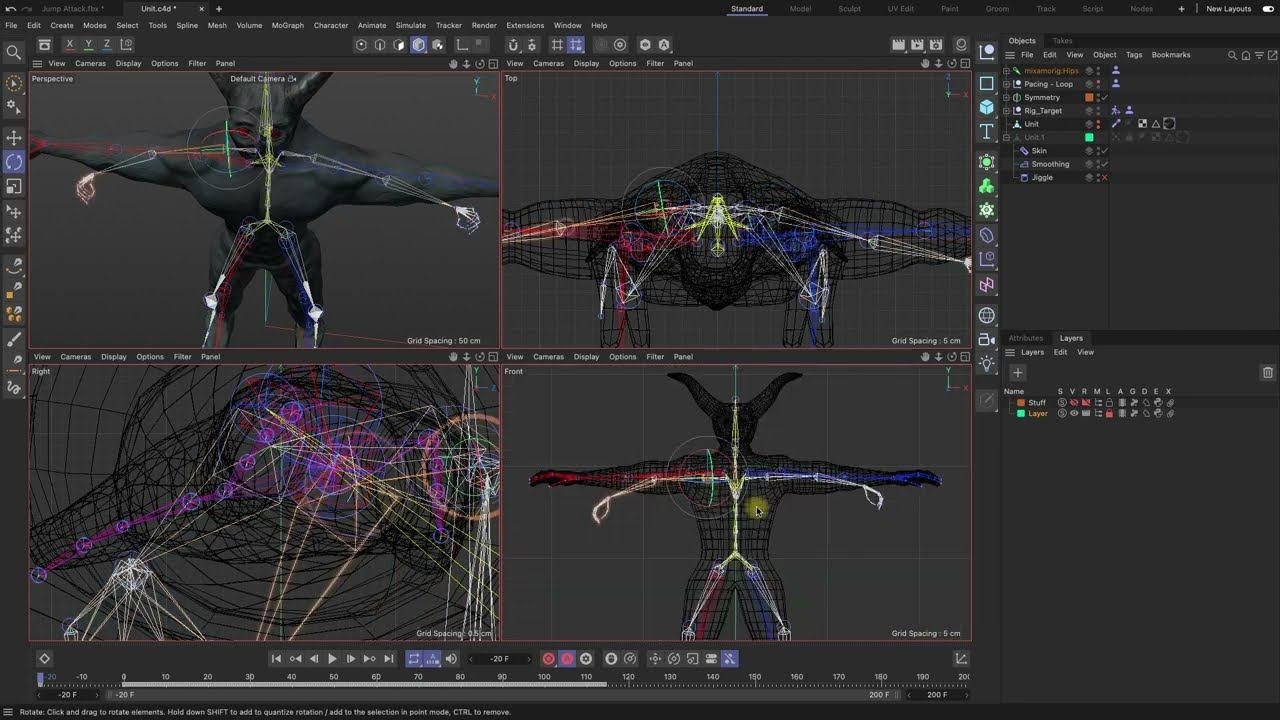The image size is (1280, 720).
Task: Click the search icon in Objects panel
Action: (x=1232, y=55)
